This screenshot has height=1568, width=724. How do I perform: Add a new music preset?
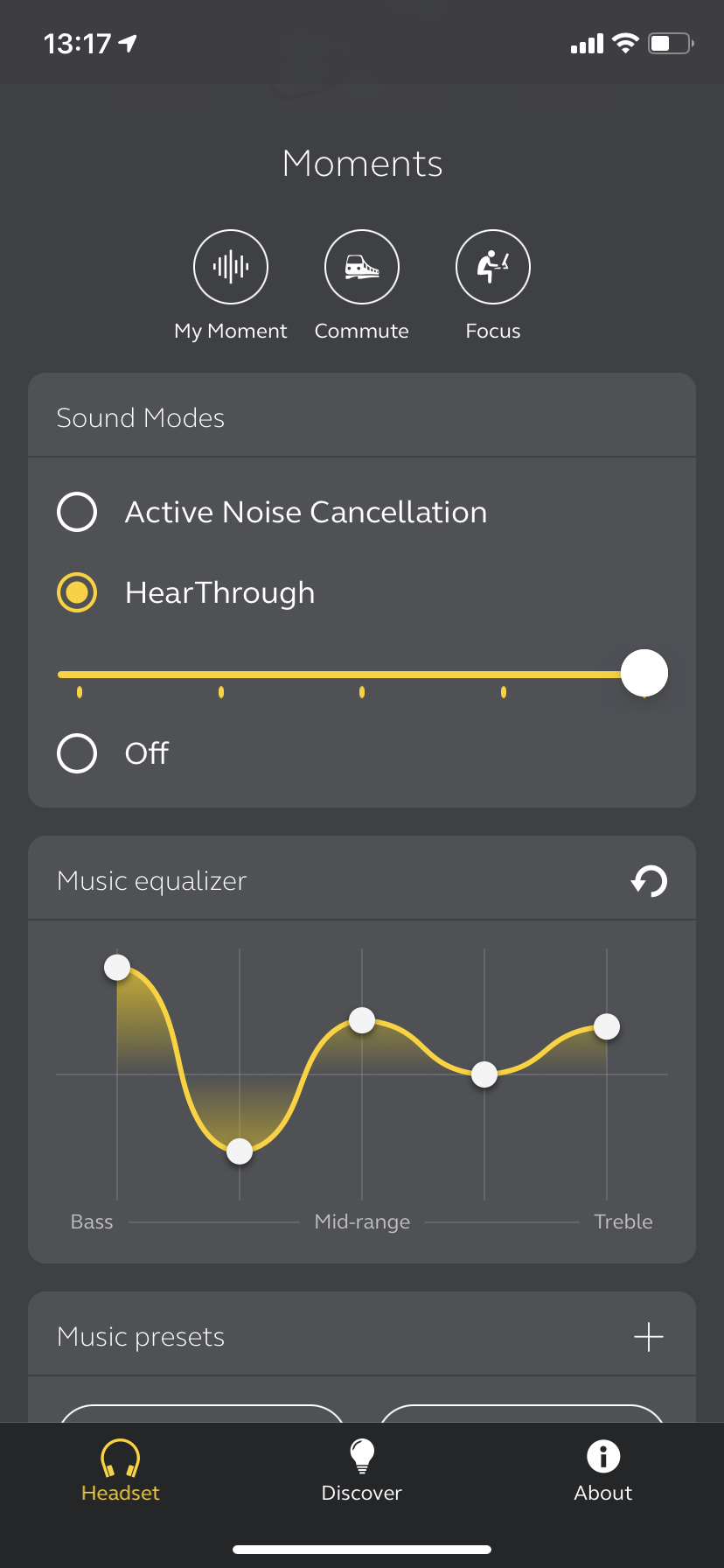[648, 1337]
